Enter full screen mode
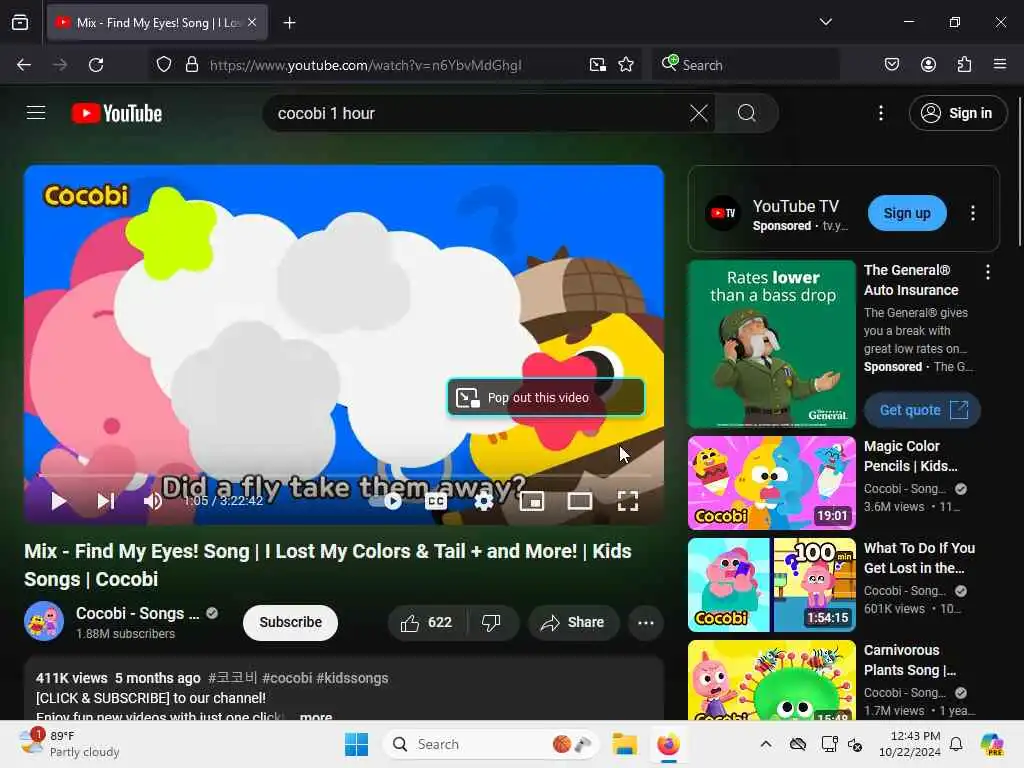This screenshot has height=768, width=1024. coord(628,501)
